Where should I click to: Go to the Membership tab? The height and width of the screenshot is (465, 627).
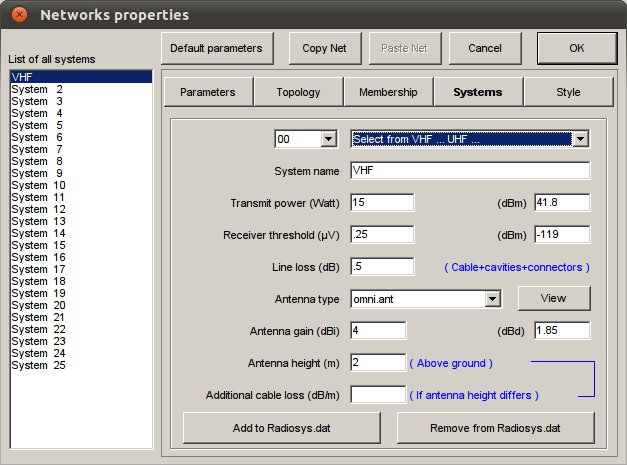click(x=388, y=92)
